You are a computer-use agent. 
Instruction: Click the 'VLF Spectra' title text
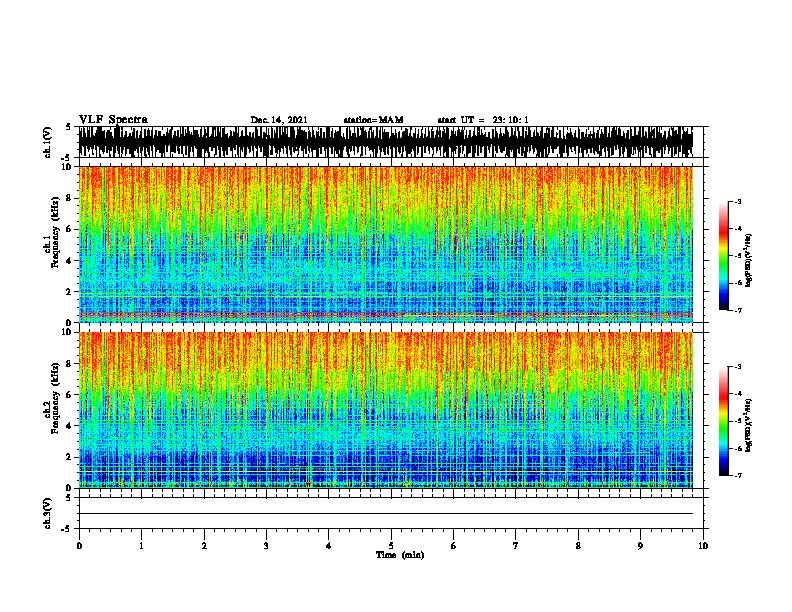pyautogui.click(x=113, y=120)
